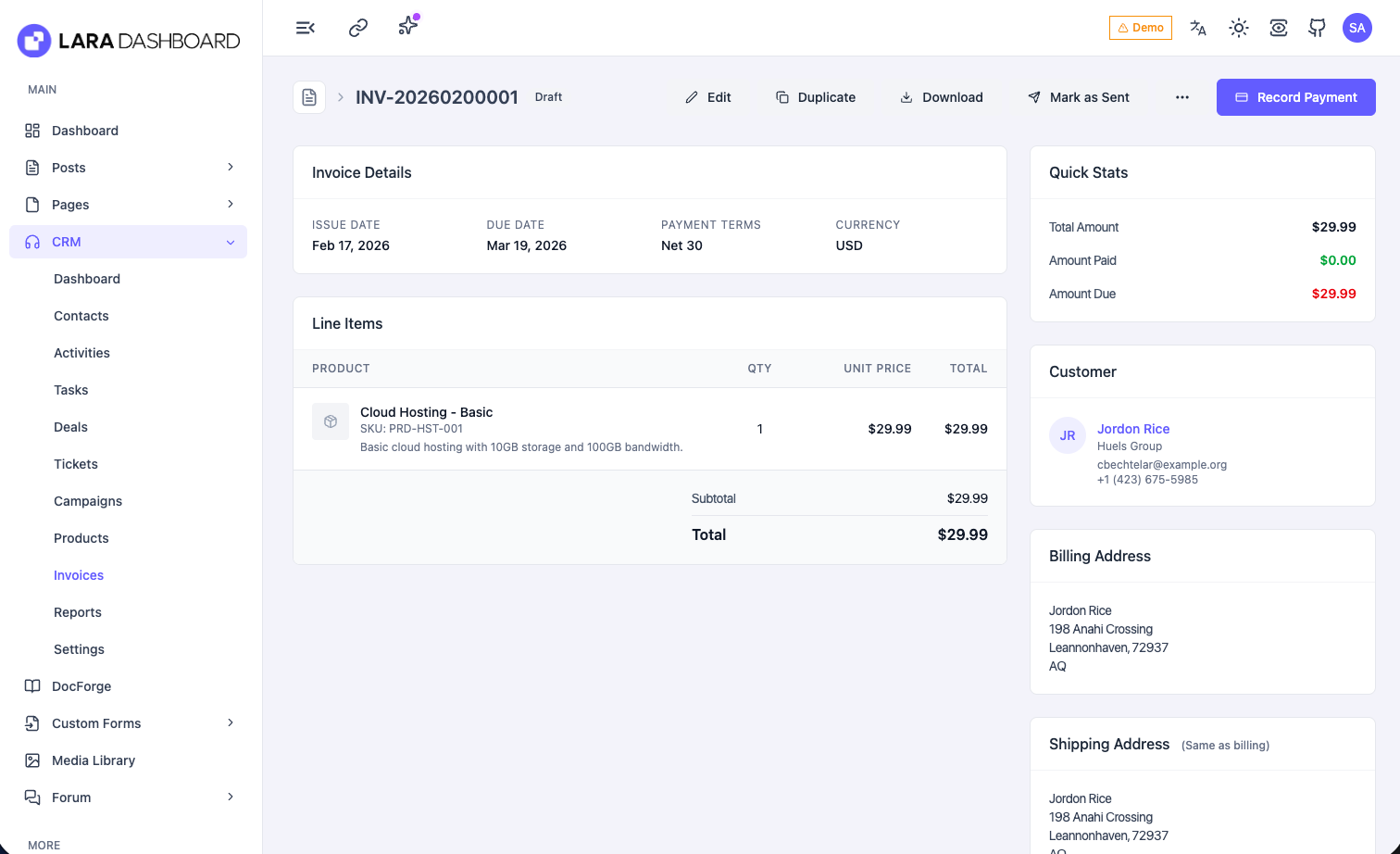Click the Duplicate invoice icon
The height and width of the screenshot is (854, 1400).
781,96
